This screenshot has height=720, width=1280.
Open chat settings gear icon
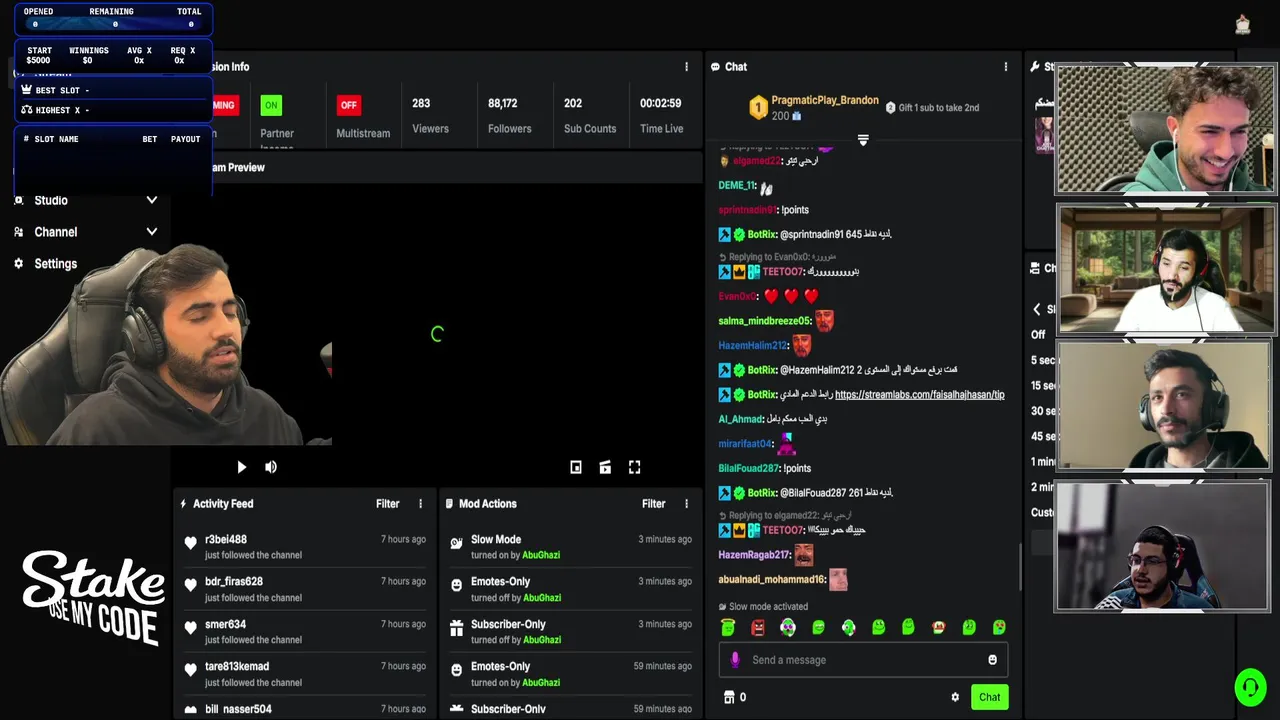tap(955, 697)
